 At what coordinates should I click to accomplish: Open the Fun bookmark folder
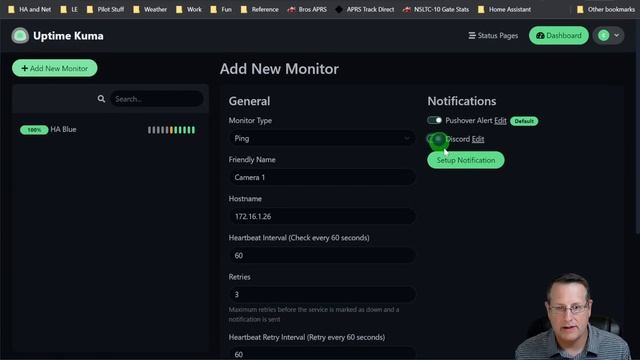pos(221,9)
